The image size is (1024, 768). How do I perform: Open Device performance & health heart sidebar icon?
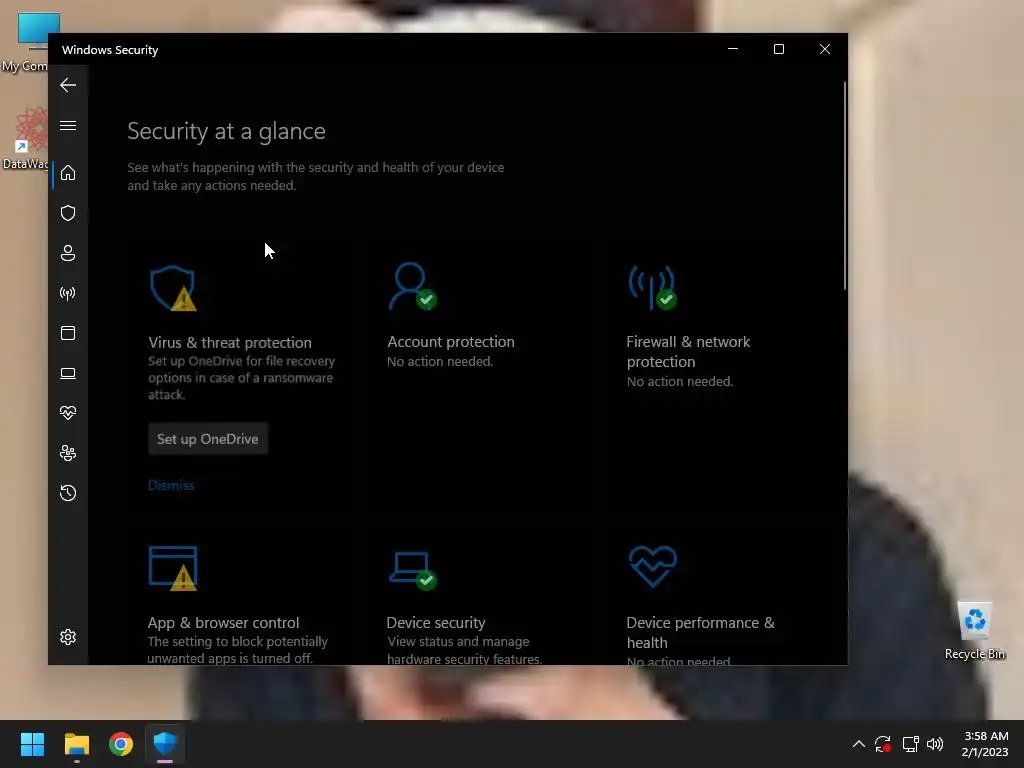tap(68, 413)
